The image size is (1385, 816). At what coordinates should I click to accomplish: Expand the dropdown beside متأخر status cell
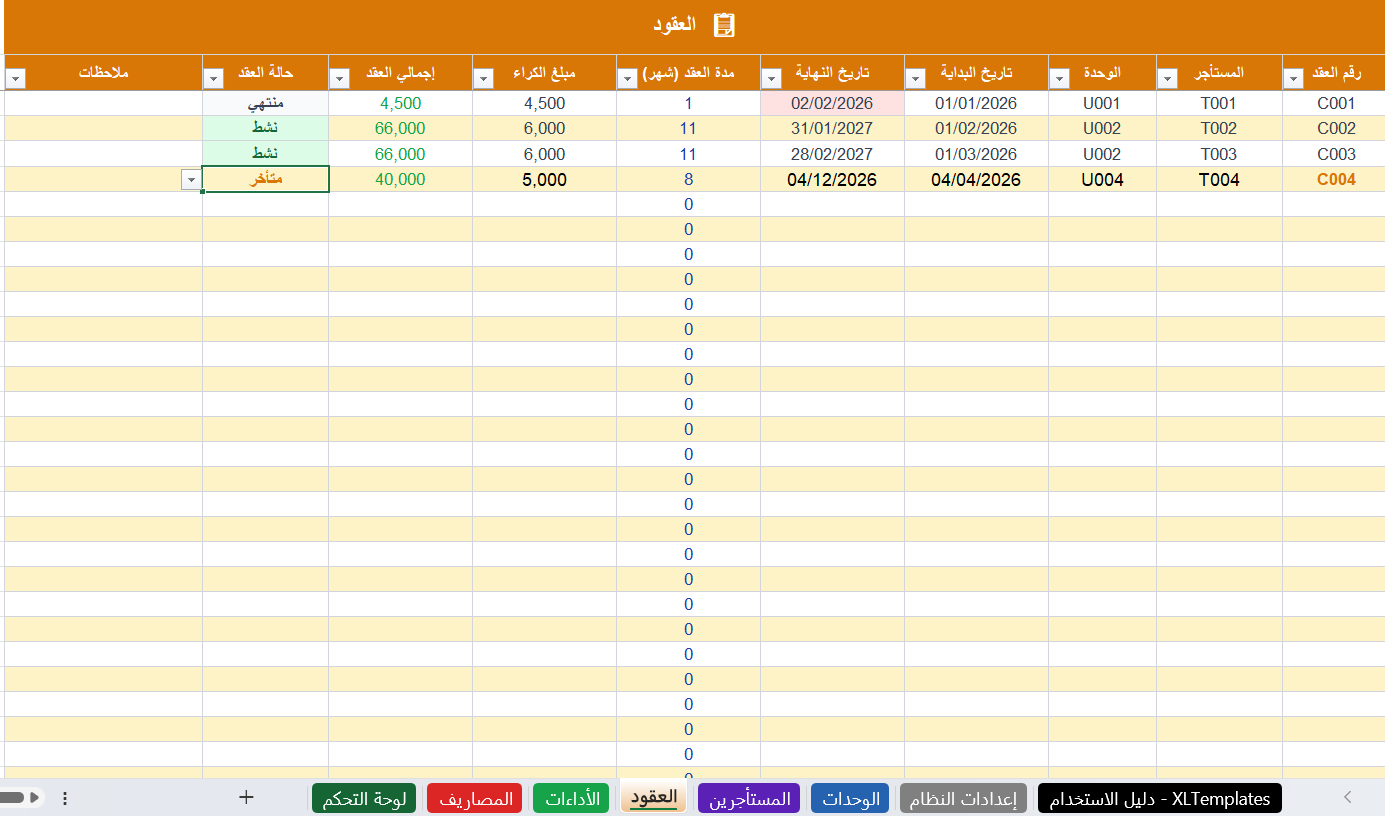[x=191, y=179]
